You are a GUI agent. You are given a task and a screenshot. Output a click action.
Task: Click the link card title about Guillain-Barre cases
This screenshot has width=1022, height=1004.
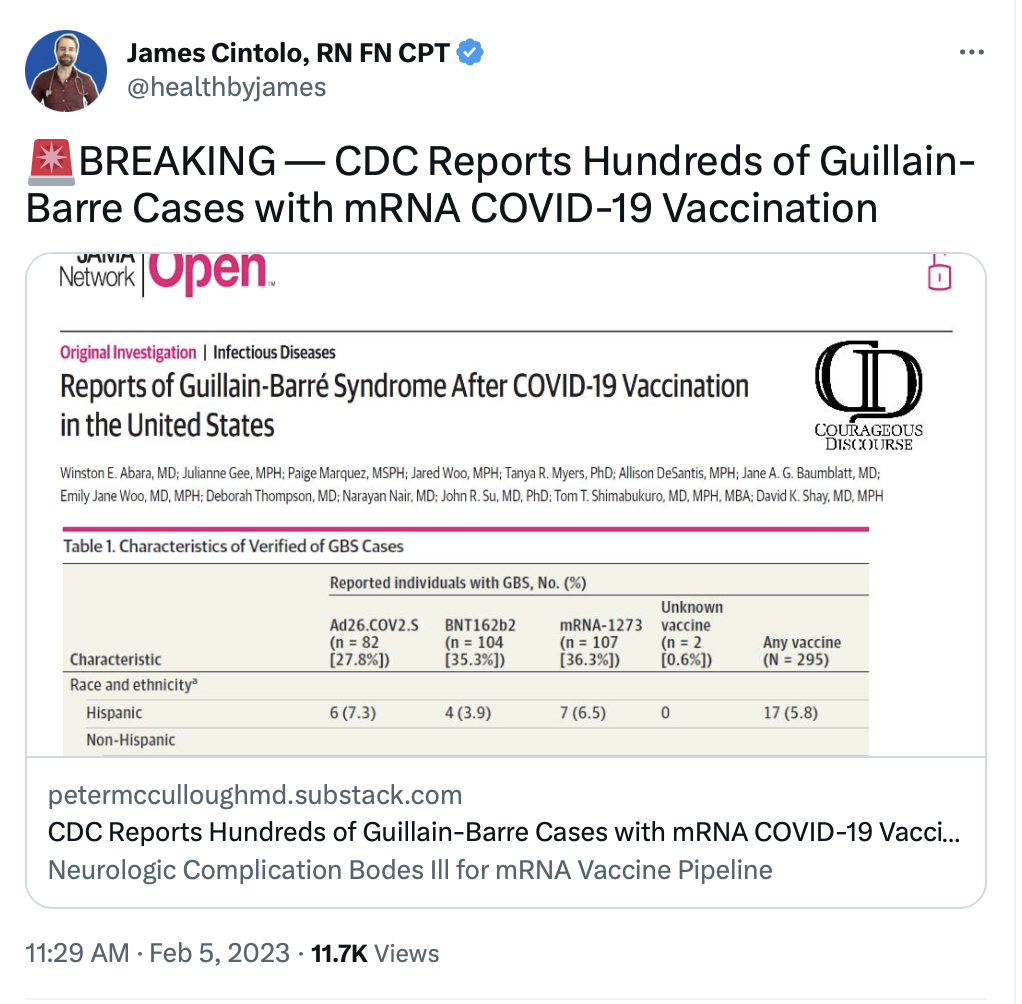tap(505, 832)
